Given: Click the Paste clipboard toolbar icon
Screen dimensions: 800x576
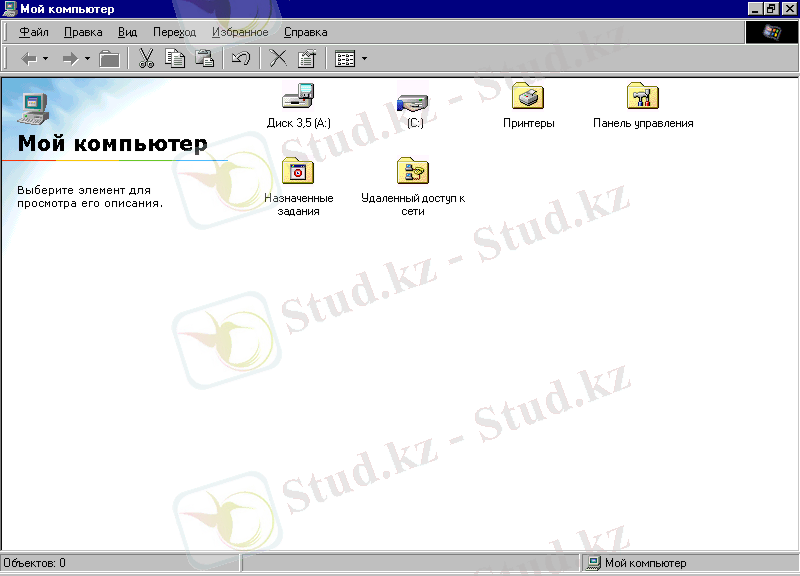Looking at the screenshot, I should pos(205,59).
